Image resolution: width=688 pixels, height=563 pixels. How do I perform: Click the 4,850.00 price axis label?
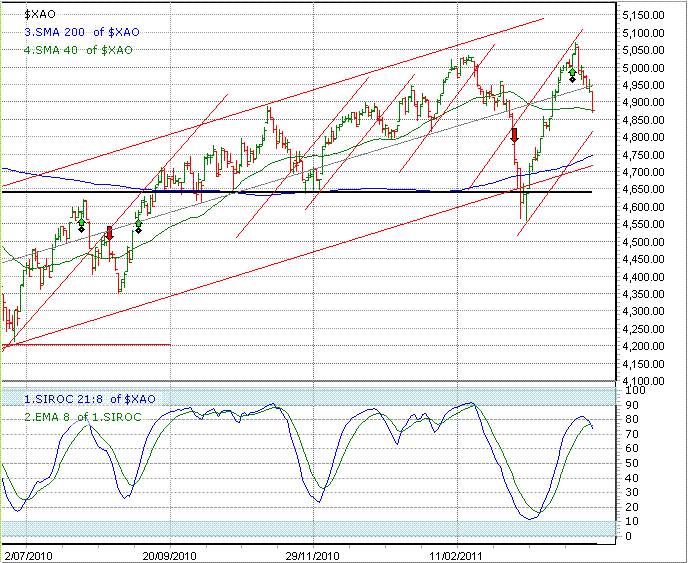pos(643,120)
